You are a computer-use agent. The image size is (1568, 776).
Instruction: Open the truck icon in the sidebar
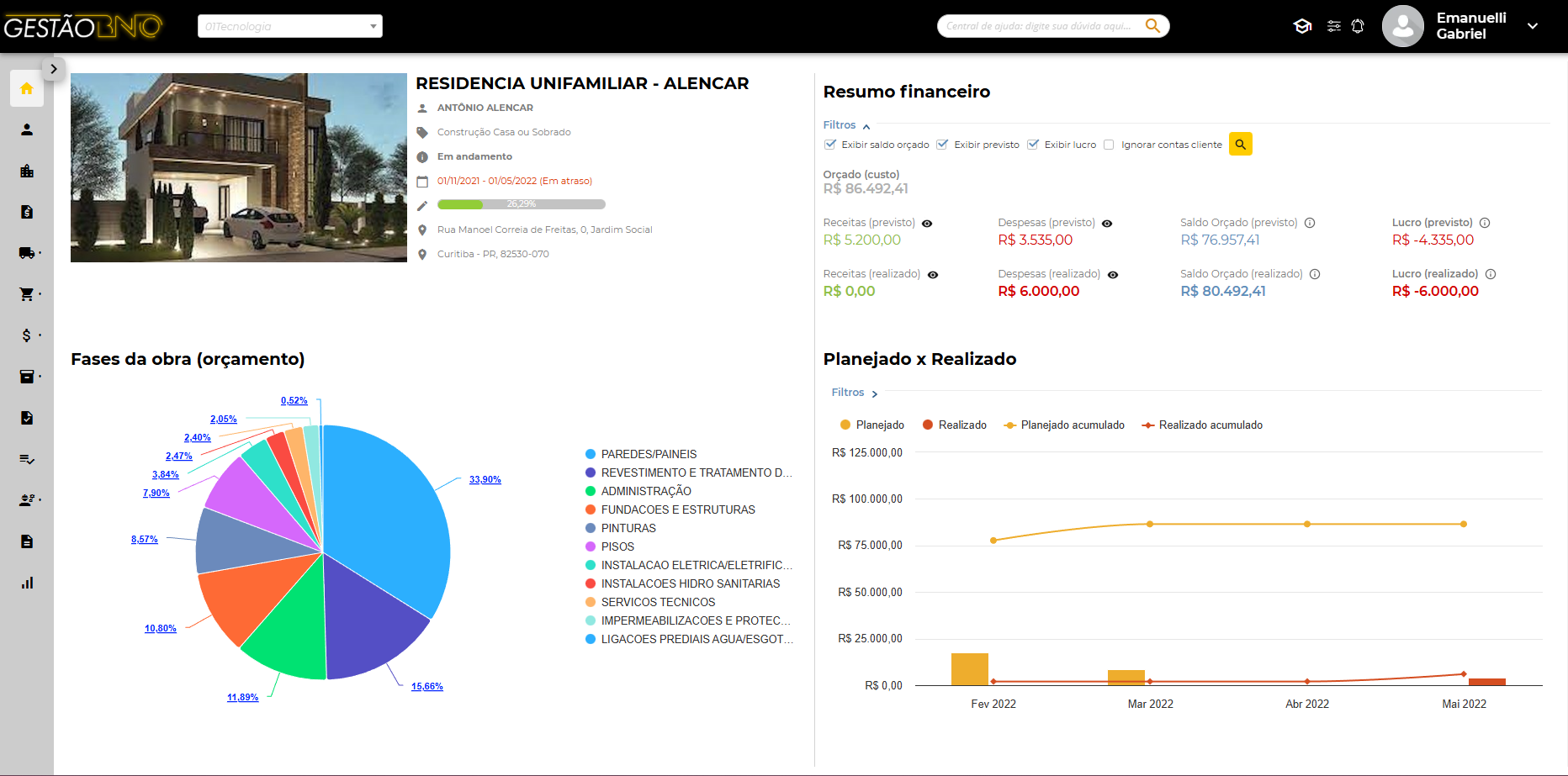click(x=27, y=253)
